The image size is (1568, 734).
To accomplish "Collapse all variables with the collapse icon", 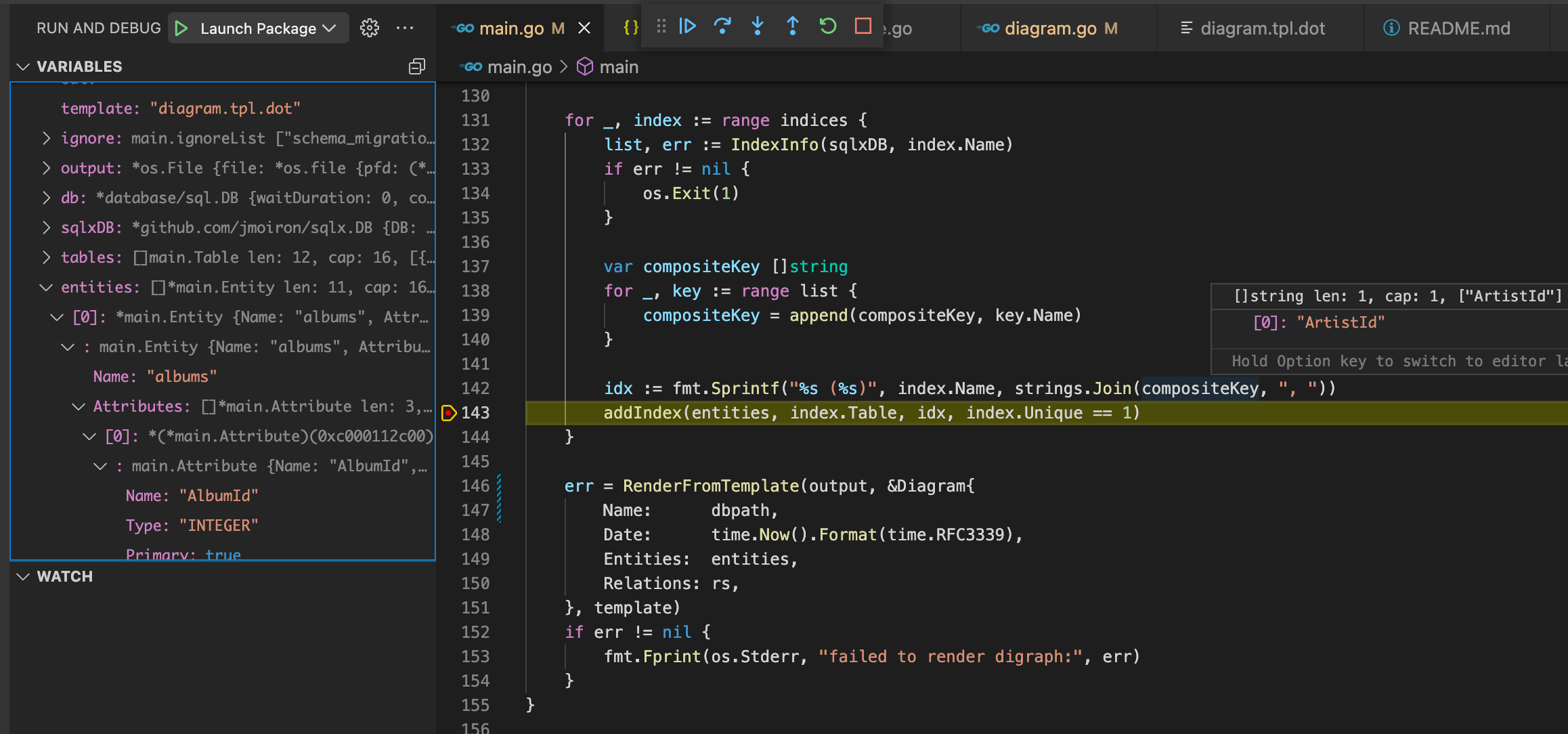I will pos(417,66).
